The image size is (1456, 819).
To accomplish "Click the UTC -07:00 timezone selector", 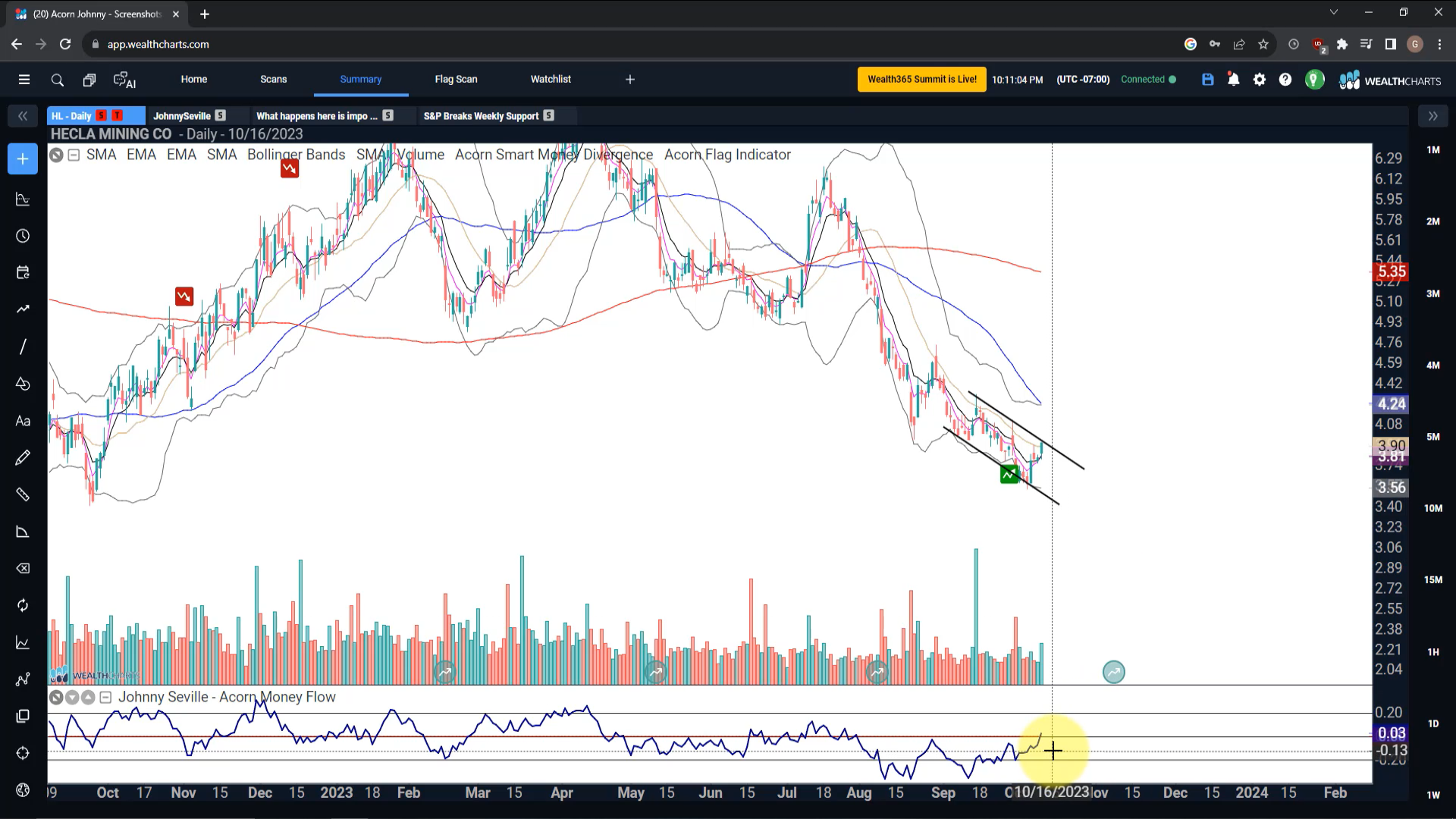I will click(x=1083, y=80).
